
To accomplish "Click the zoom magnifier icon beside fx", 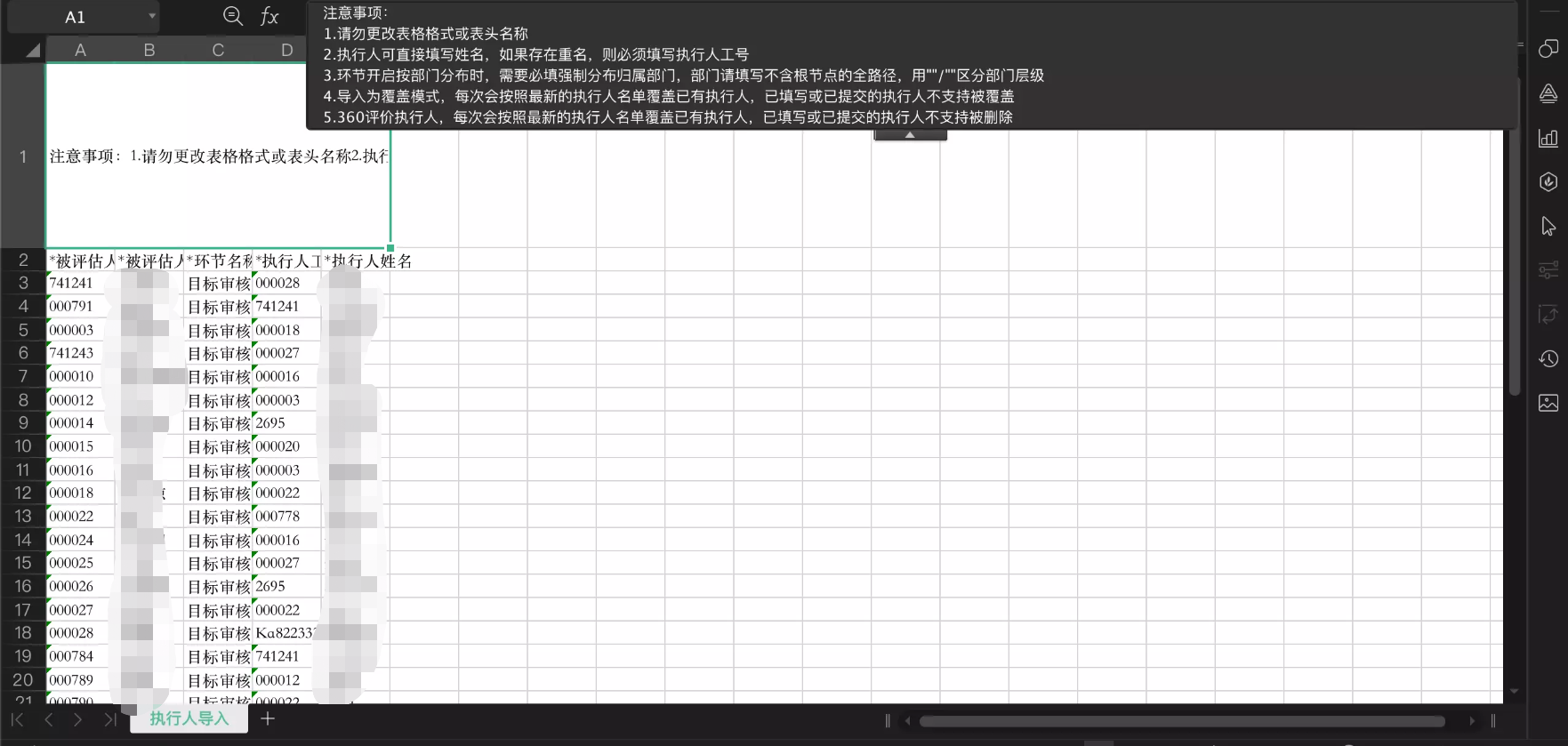I will click(233, 16).
